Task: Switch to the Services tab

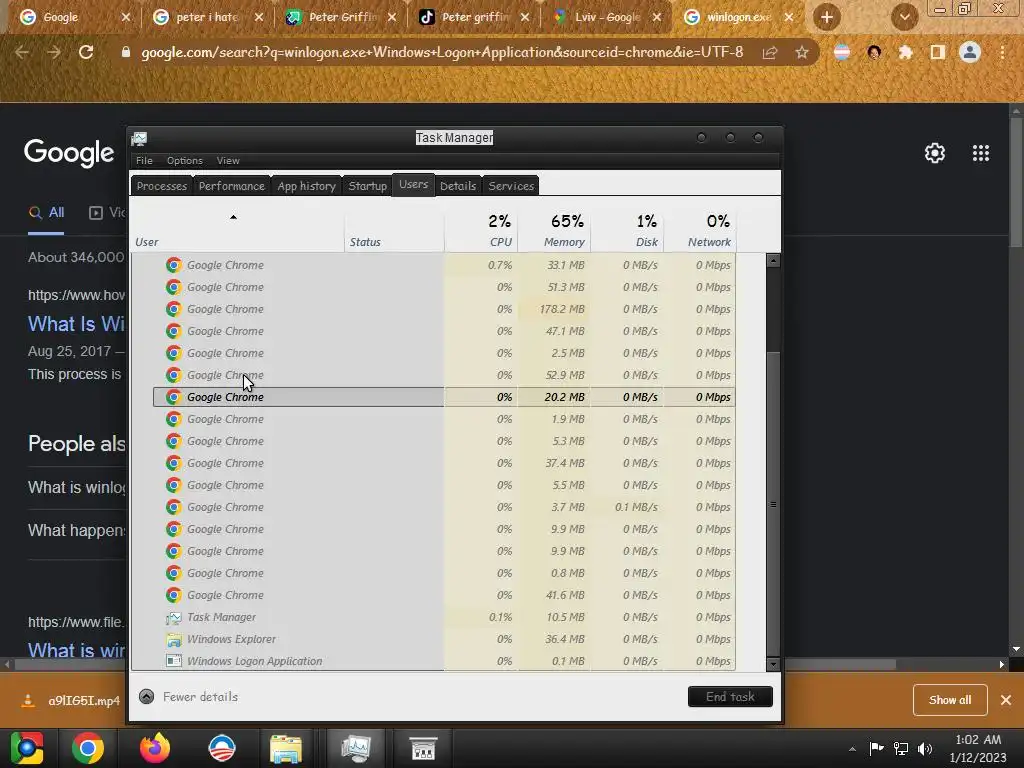Action: [x=511, y=185]
